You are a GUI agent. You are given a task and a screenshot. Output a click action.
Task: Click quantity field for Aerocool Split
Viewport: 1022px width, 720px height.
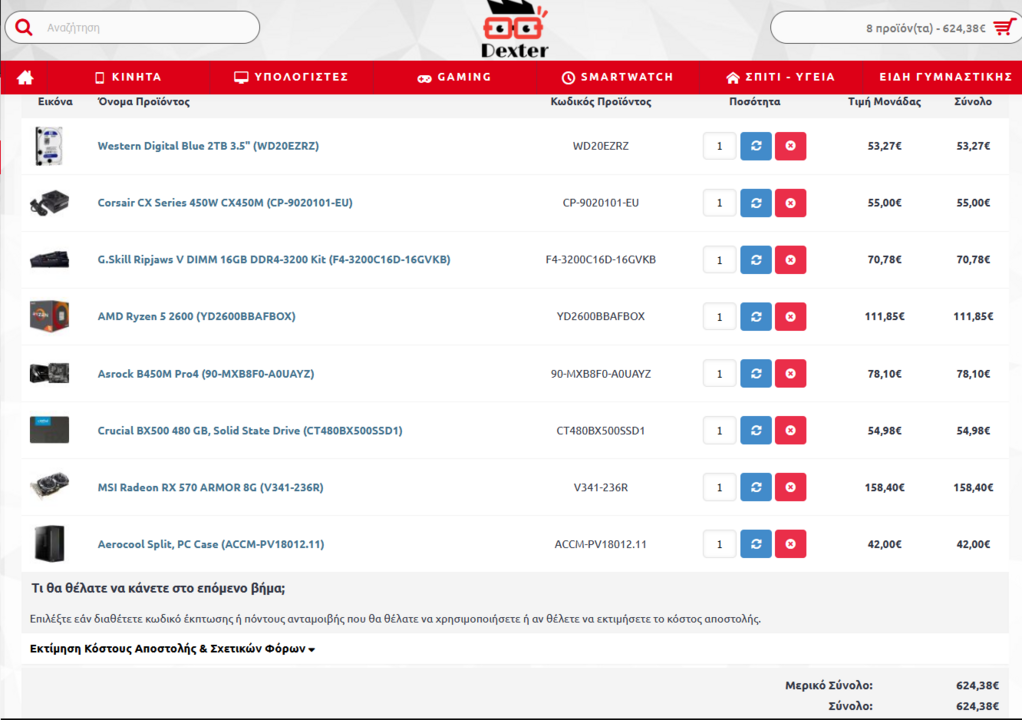(x=720, y=543)
